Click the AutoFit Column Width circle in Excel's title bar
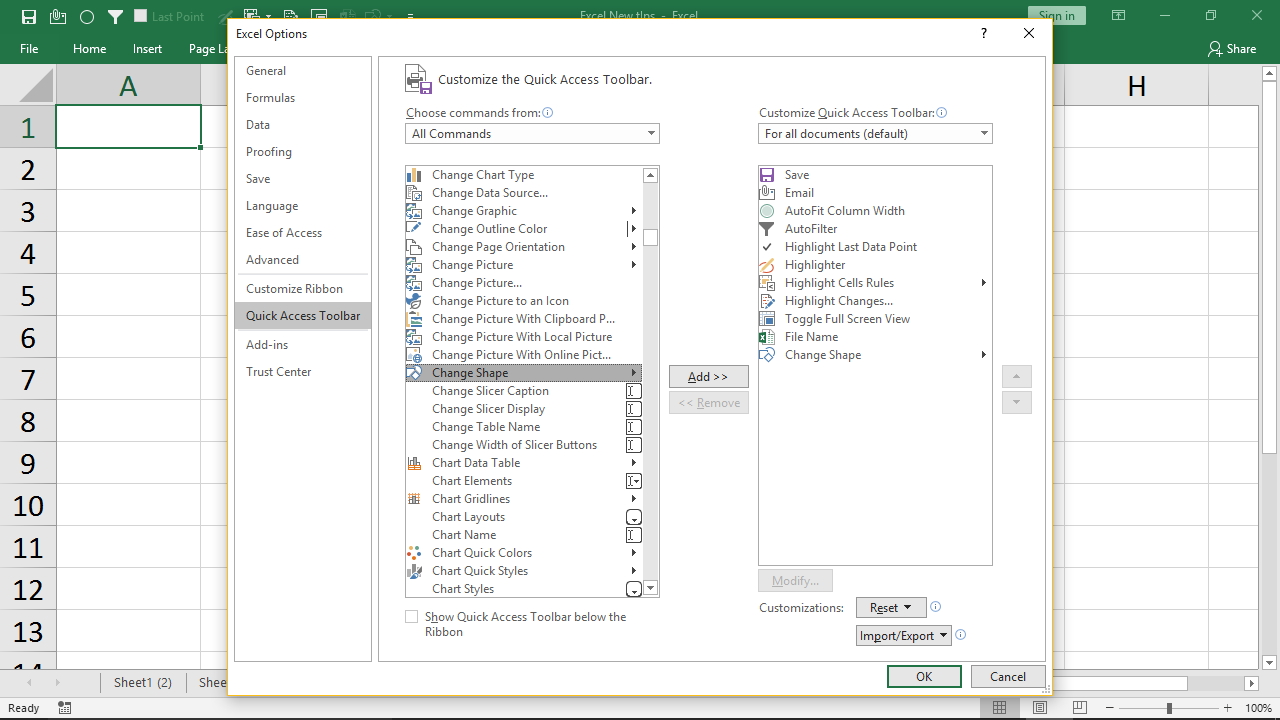Image resolution: width=1280 pixels, height=720 pixels. pos(87,17)
